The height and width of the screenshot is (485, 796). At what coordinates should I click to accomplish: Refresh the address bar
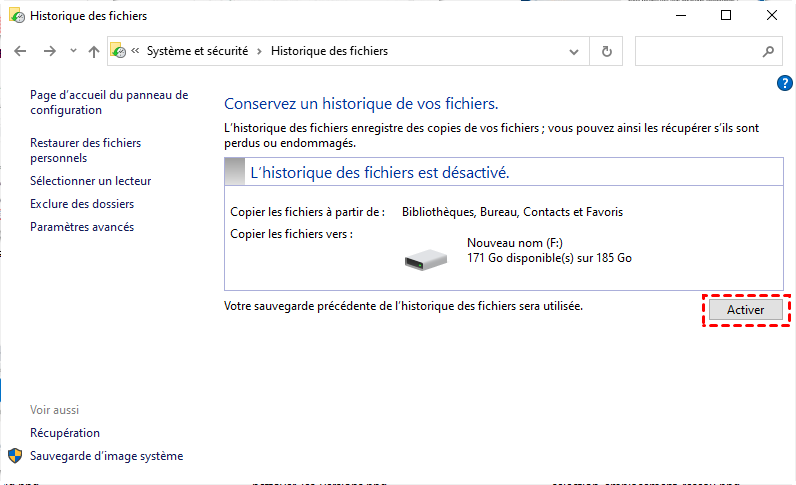point(606,51)
